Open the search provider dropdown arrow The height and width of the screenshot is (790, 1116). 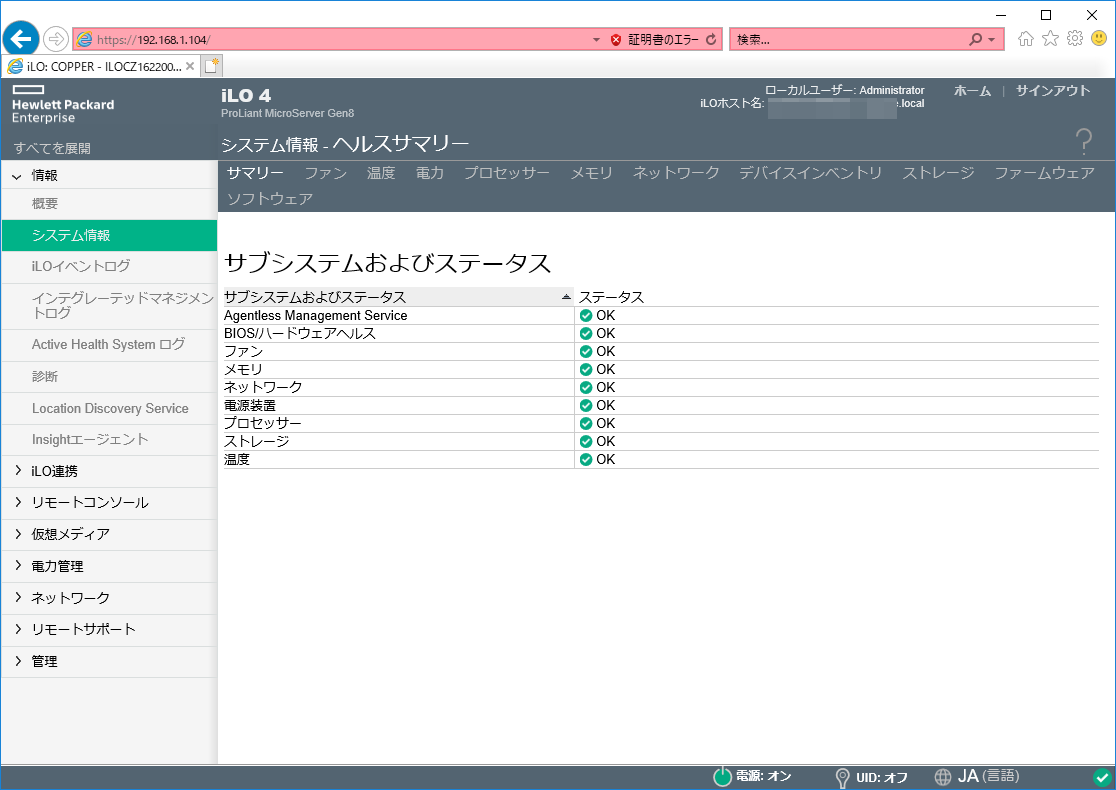click(991, 40)
